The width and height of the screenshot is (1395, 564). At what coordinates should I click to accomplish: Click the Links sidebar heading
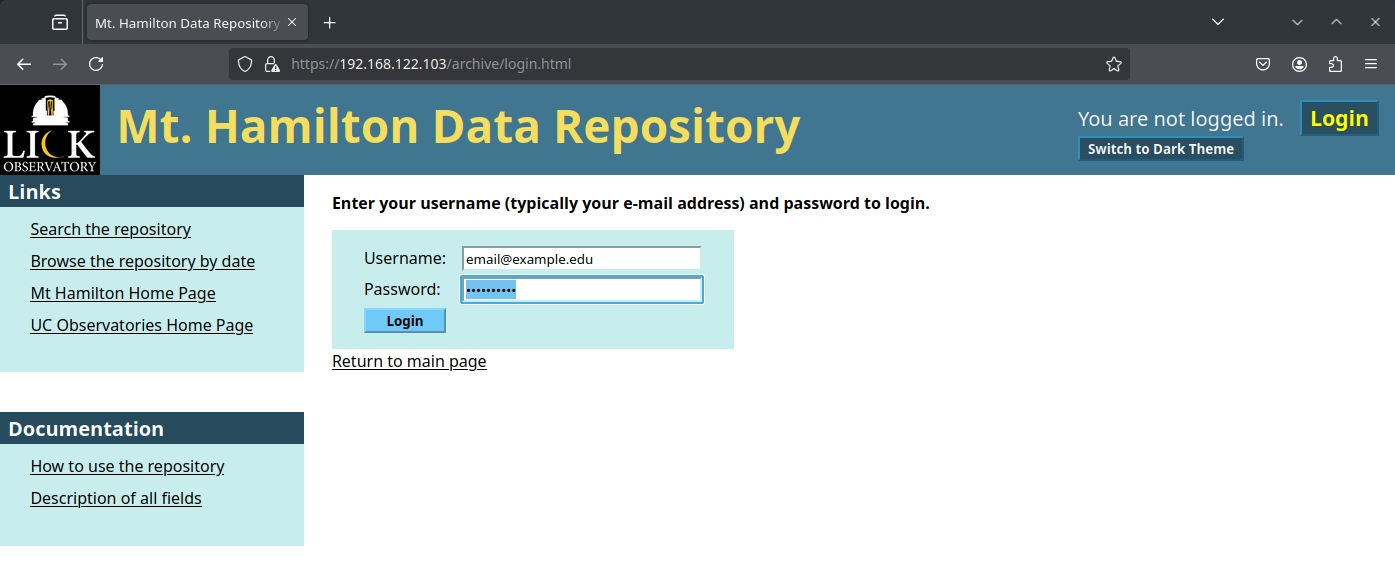[x=35, y=192]
